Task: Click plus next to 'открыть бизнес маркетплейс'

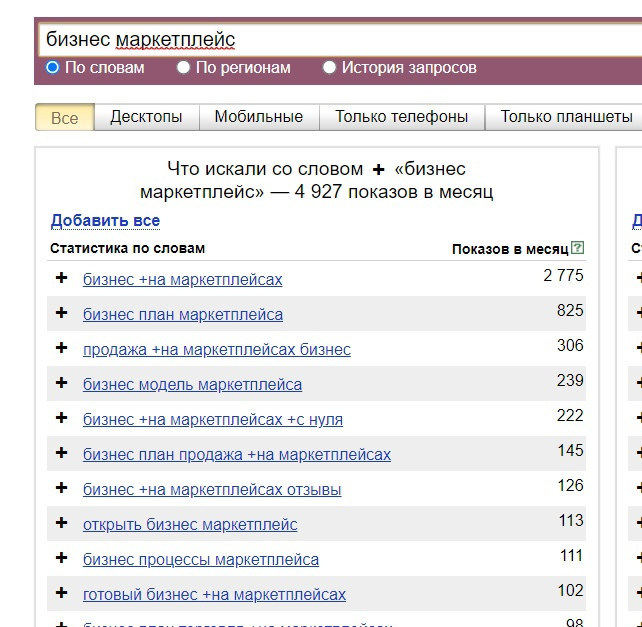Action: (61, 523)
